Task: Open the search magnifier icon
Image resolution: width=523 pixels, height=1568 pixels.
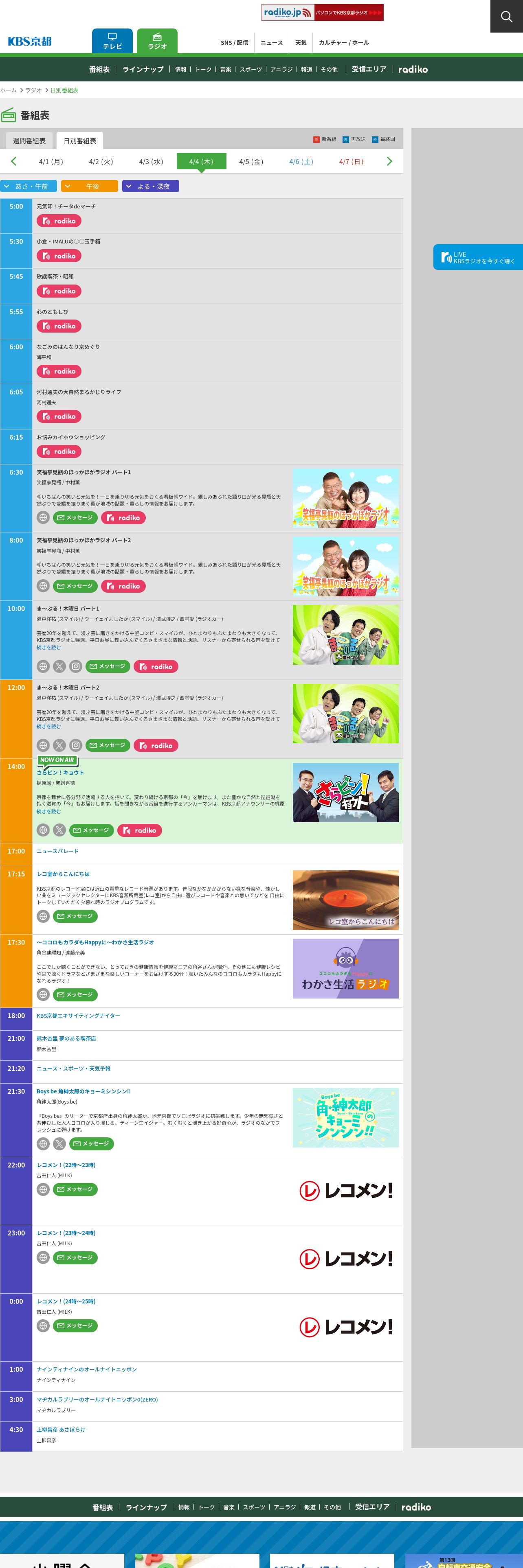Action: click(x=507, y=16)
